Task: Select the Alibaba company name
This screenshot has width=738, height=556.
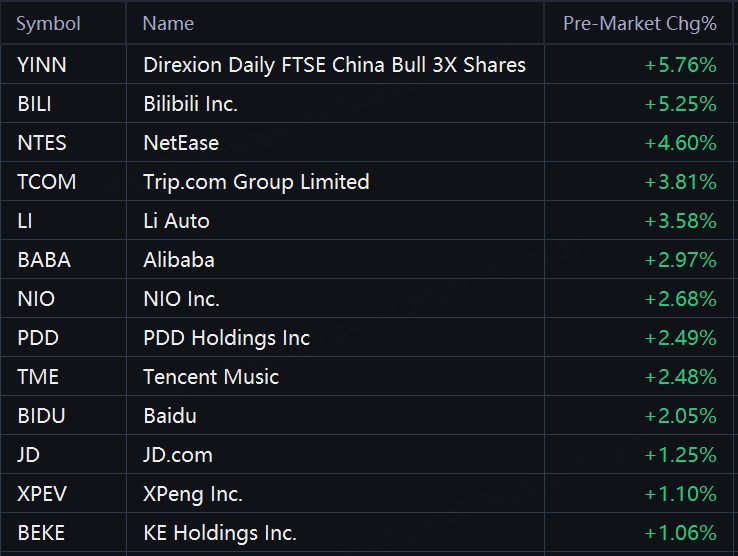Action: 179,260
